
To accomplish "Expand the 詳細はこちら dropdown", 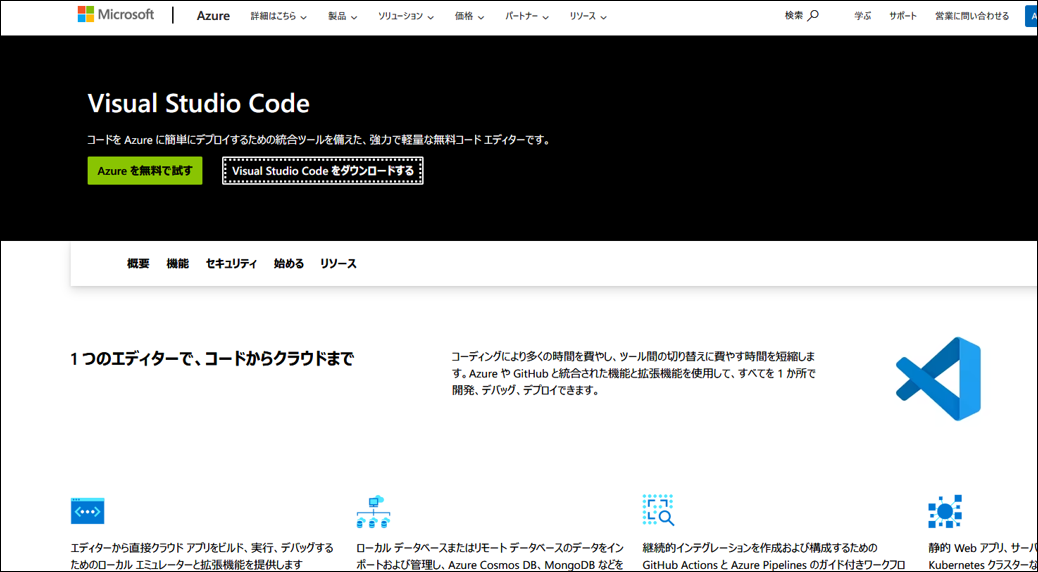I will coord(279,17).
